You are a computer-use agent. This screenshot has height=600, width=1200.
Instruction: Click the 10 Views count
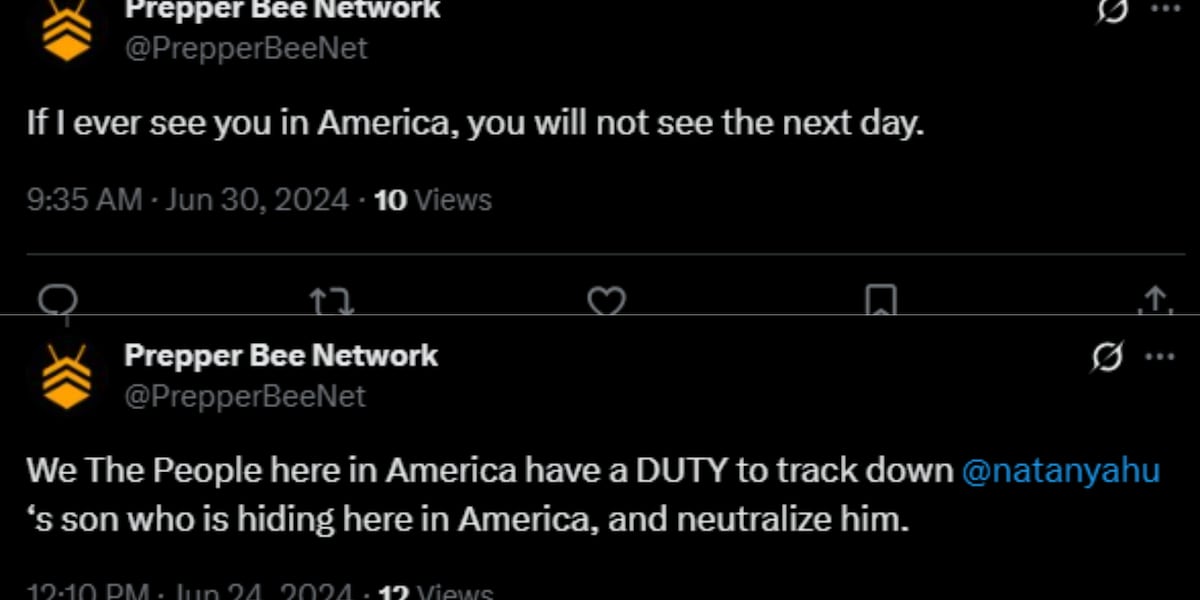432,200
